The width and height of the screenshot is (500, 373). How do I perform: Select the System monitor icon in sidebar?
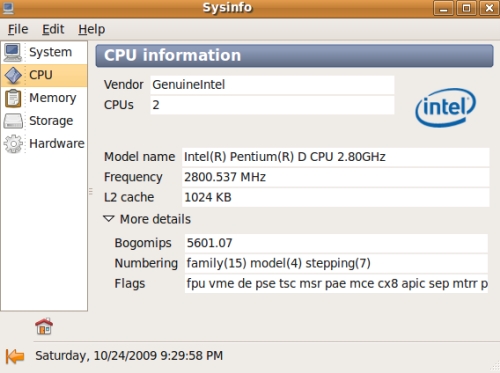(13, 52)
